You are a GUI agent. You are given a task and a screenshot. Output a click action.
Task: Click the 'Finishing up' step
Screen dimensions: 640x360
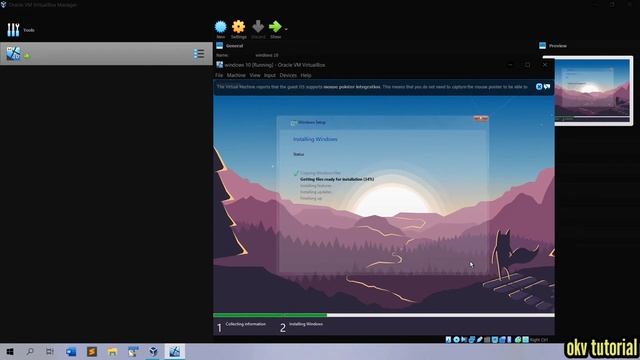pyautogui.click(x=311, y=198)
